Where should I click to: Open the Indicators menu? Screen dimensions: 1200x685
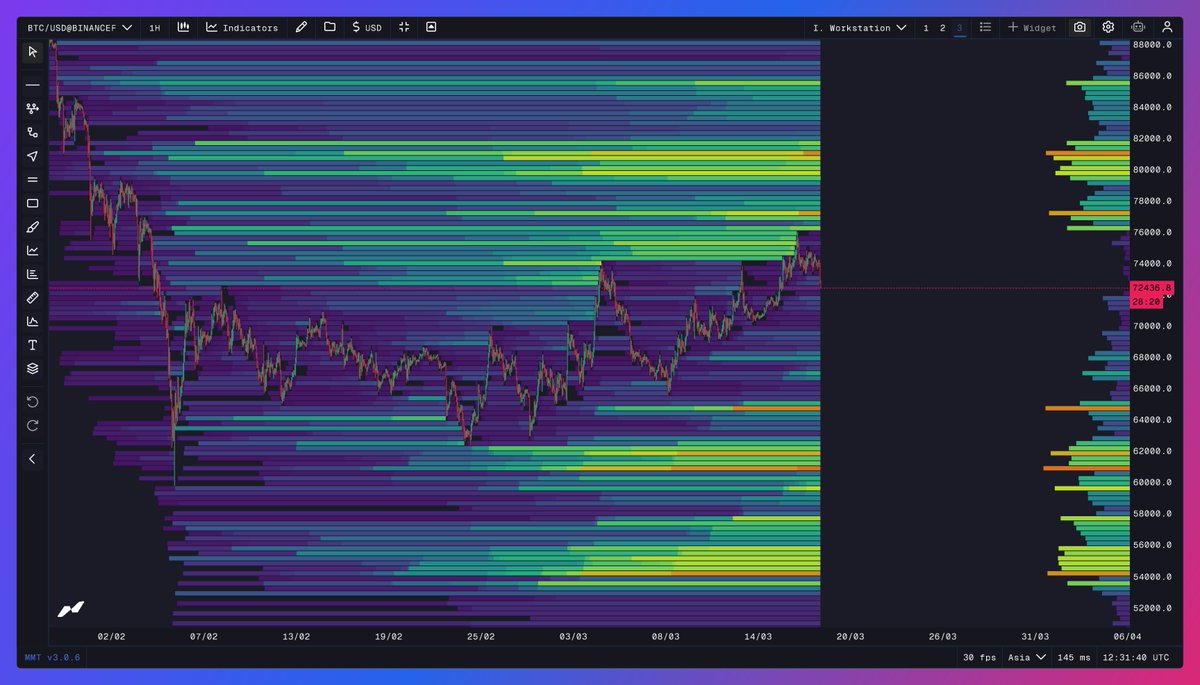(x=242, y=28)
